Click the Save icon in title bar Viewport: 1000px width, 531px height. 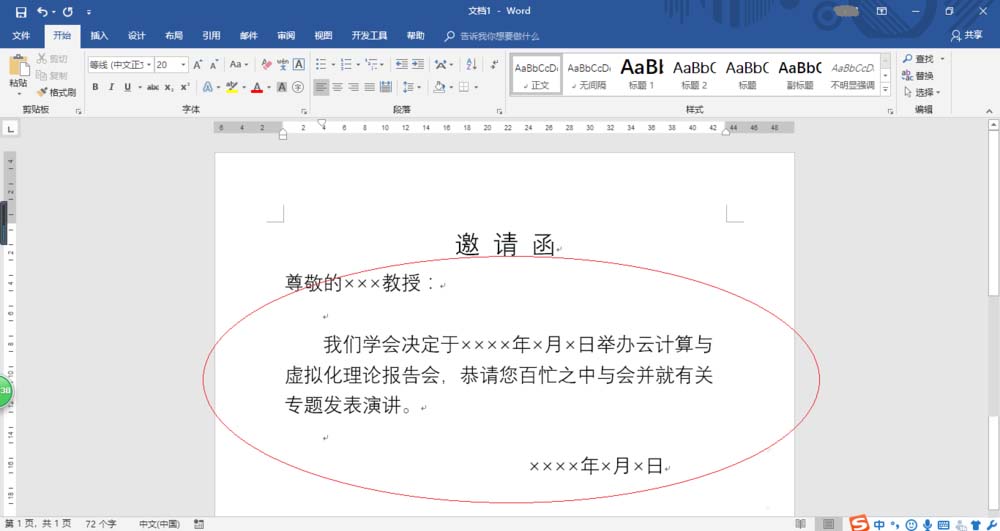21,11
